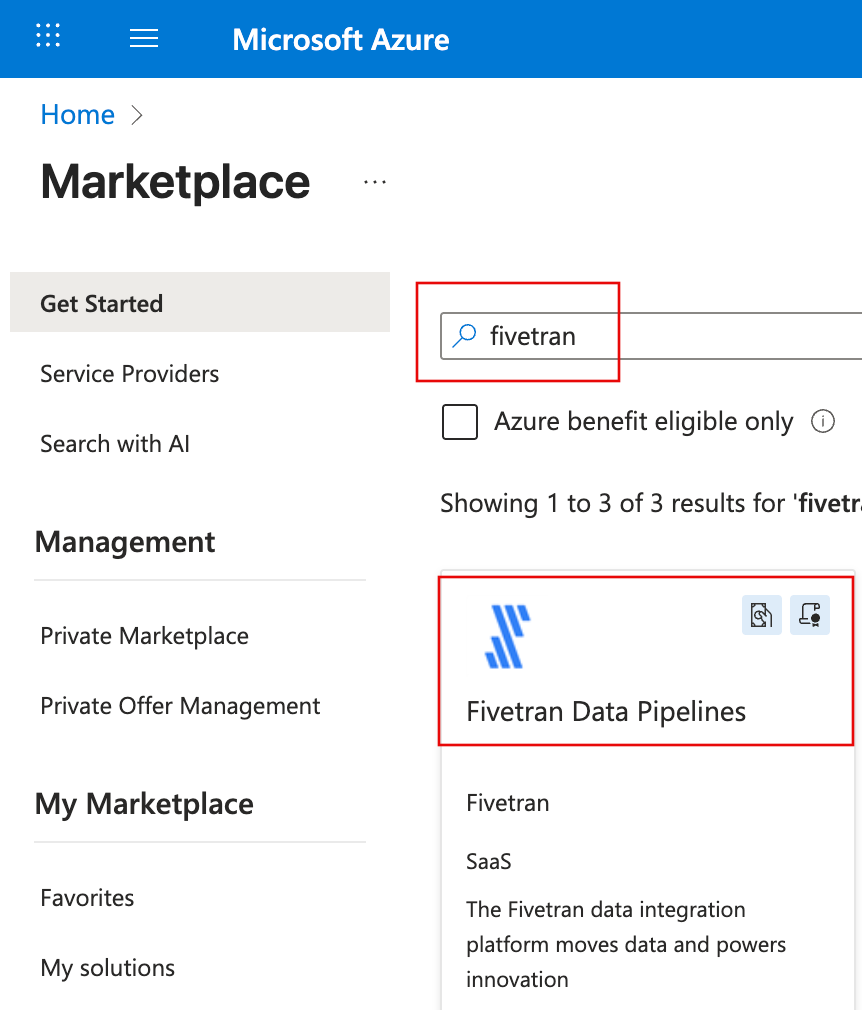
Task: Open Private Offer Management under Management
Action: tap(180, 706)
